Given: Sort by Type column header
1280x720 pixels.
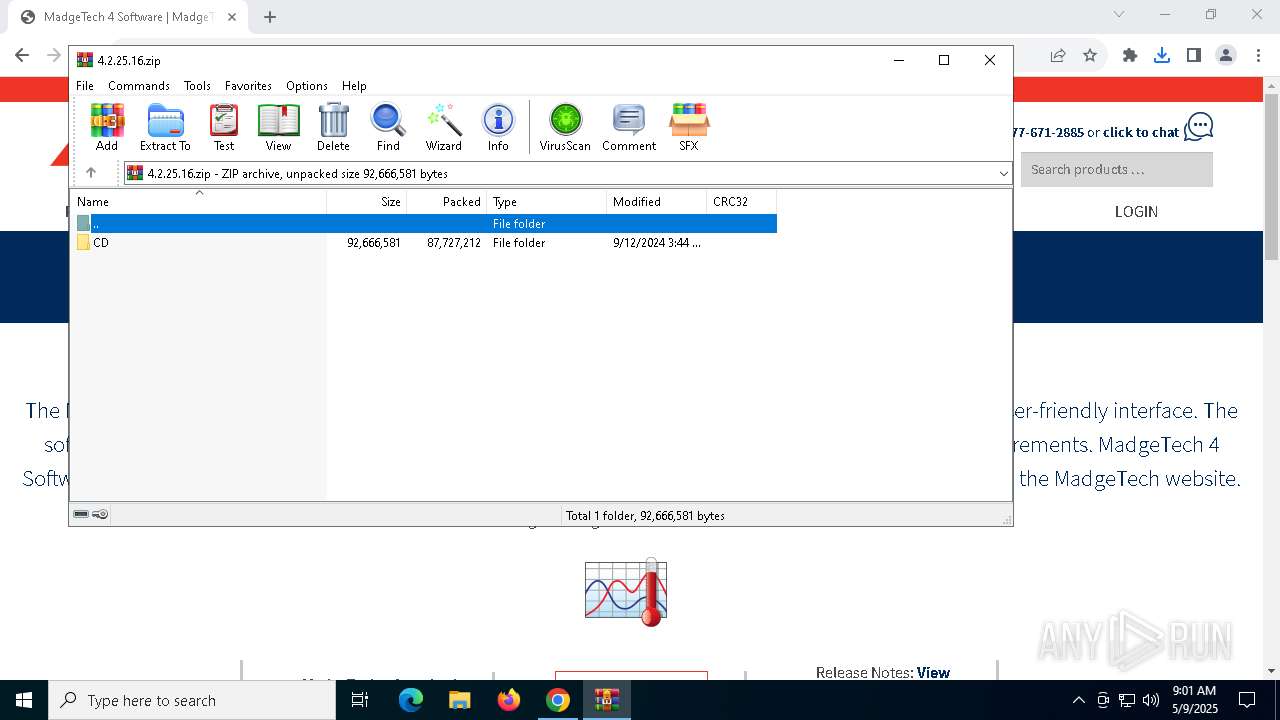Looking at the screenshot, I should coord(547,202).
